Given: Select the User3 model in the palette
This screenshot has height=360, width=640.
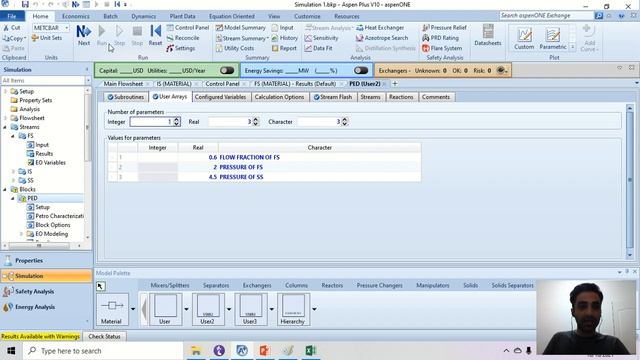Looking at the screenshot, I should (251, 309).
